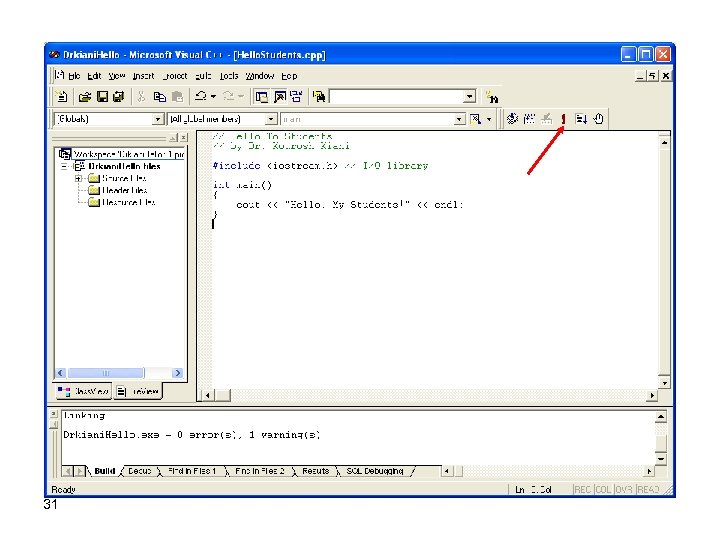Screen dimensions: 720x540
Task: Open the Help menu
Action: pyautogui.click(x=289, y=76)
